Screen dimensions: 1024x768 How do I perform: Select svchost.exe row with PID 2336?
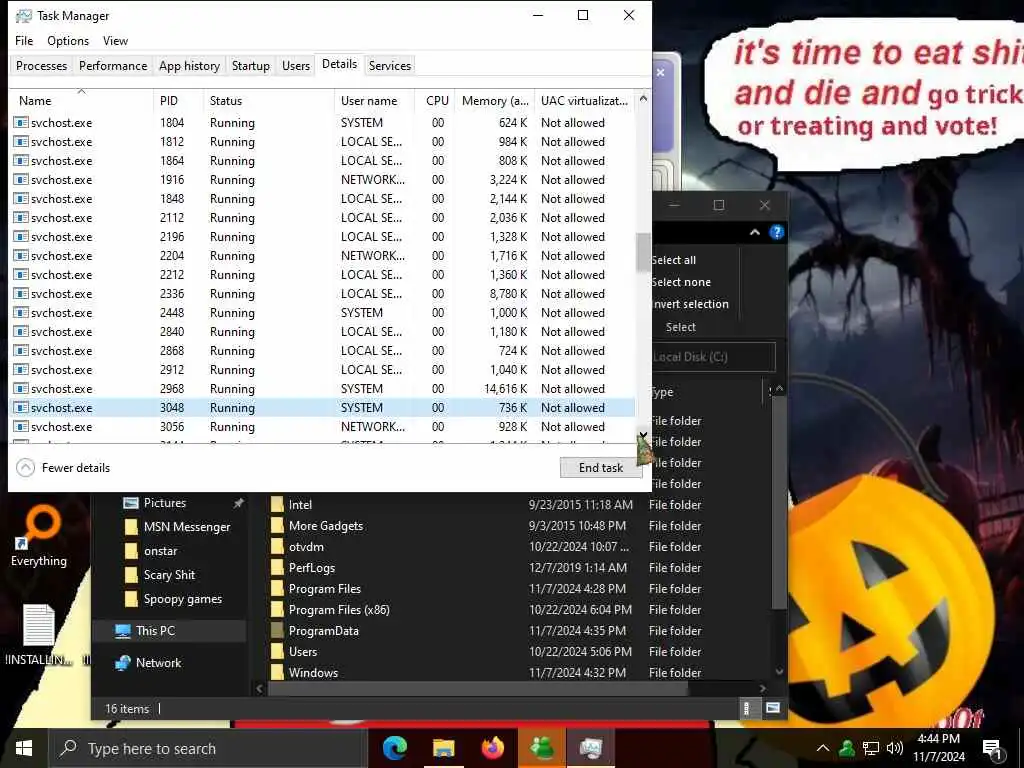[x=323, y=294]
